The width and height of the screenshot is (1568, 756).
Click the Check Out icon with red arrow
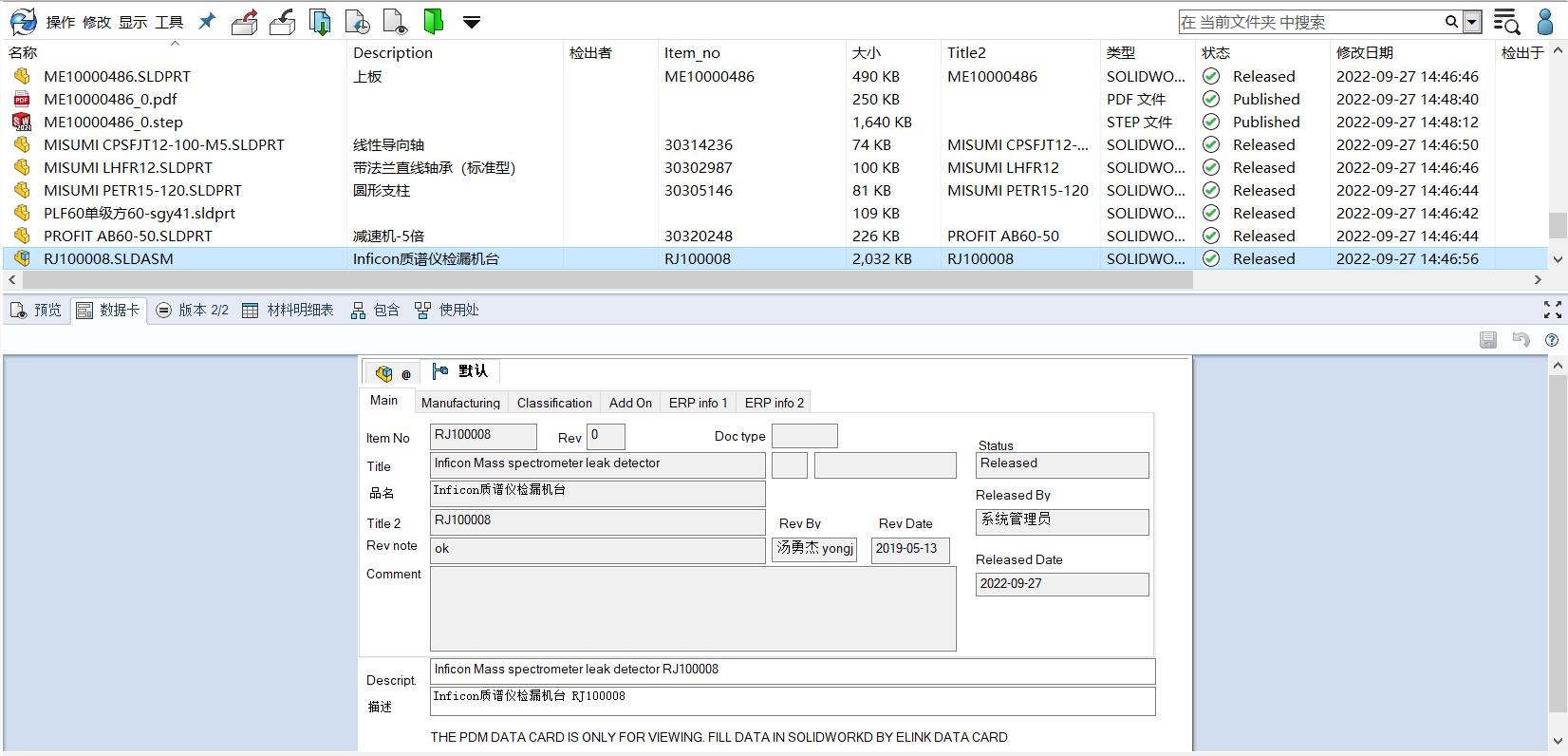(x=245, y=22)
